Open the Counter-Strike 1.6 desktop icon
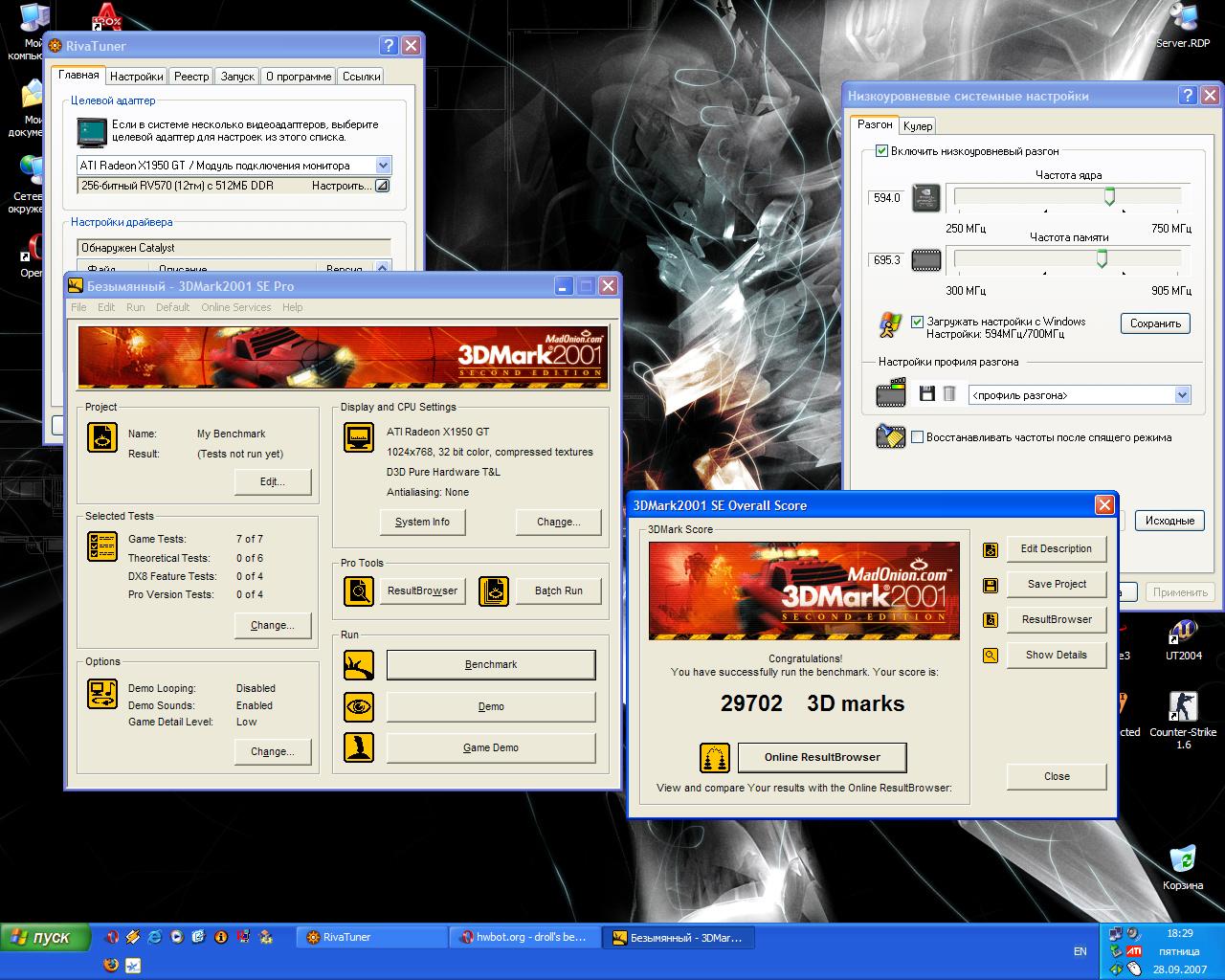The image size is (1225, 980). [1183, 720]
